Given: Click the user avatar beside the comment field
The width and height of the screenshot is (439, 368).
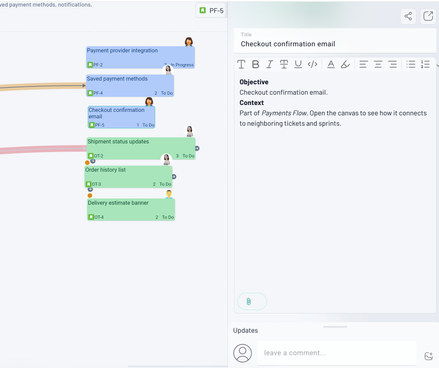Looking at the screenshot, I should point(242,353).
